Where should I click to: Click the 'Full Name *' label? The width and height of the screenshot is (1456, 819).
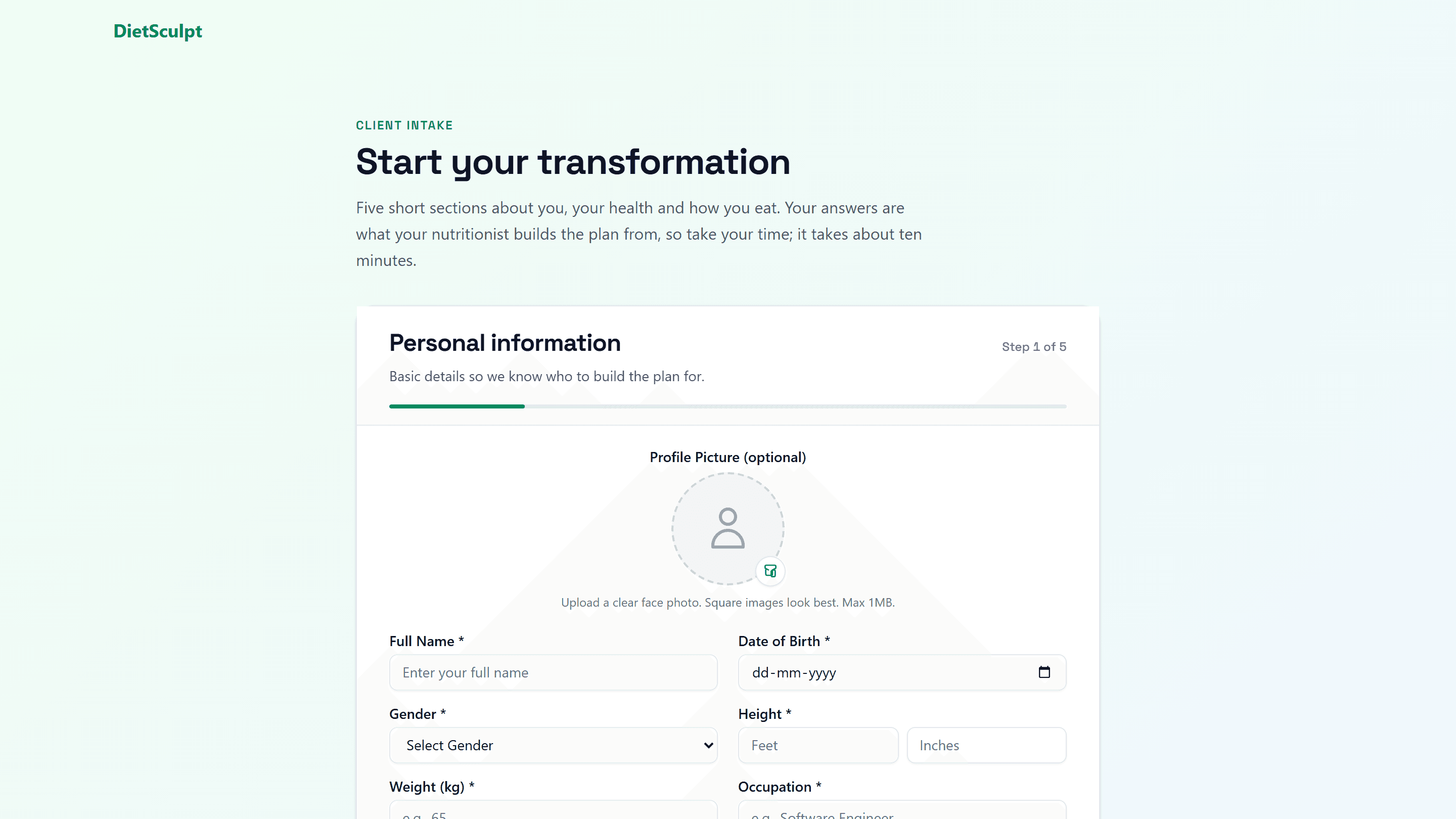pyautogui.click(x=426, y=641)
